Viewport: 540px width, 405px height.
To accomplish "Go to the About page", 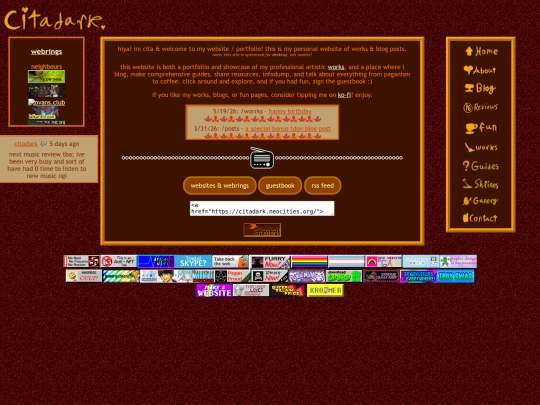I will coord(480,70).
